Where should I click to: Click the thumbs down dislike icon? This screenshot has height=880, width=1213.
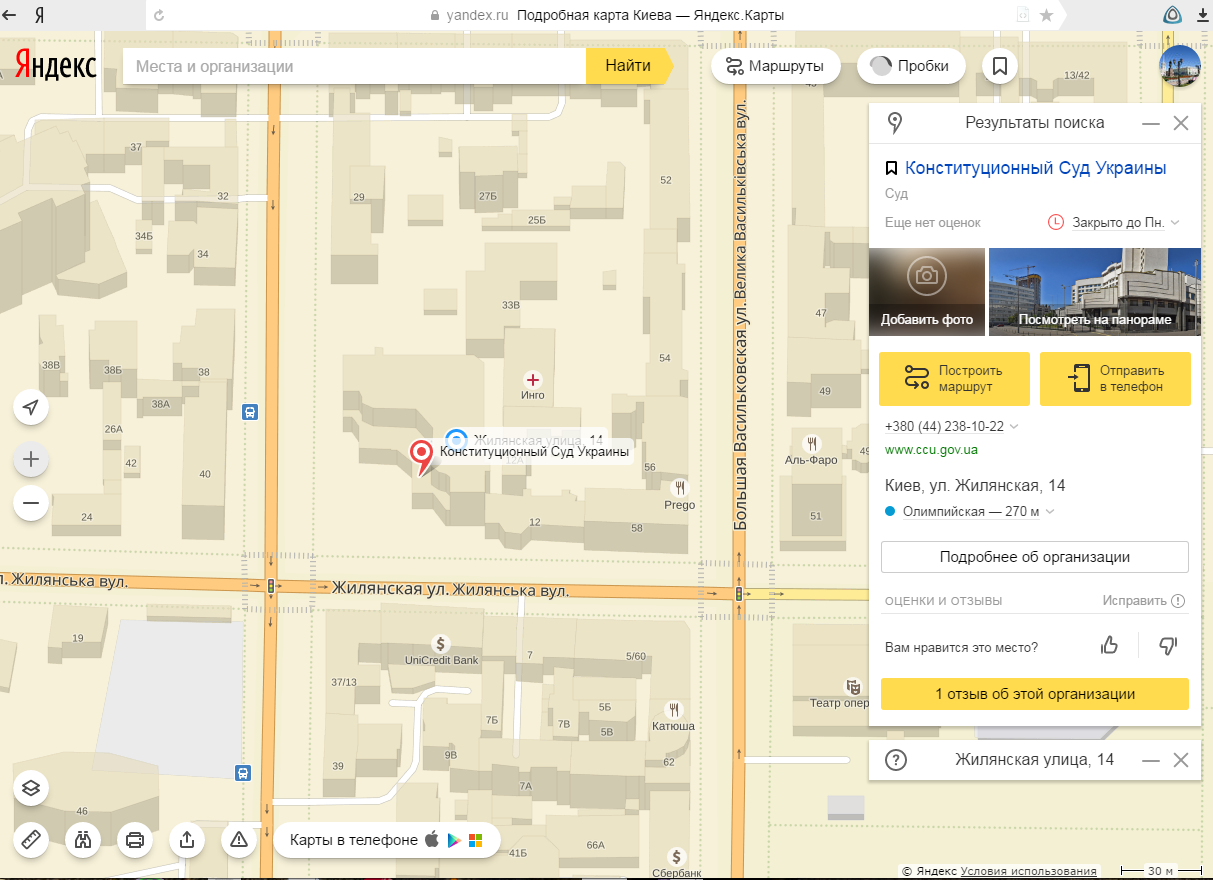[x=1167, y=646]
